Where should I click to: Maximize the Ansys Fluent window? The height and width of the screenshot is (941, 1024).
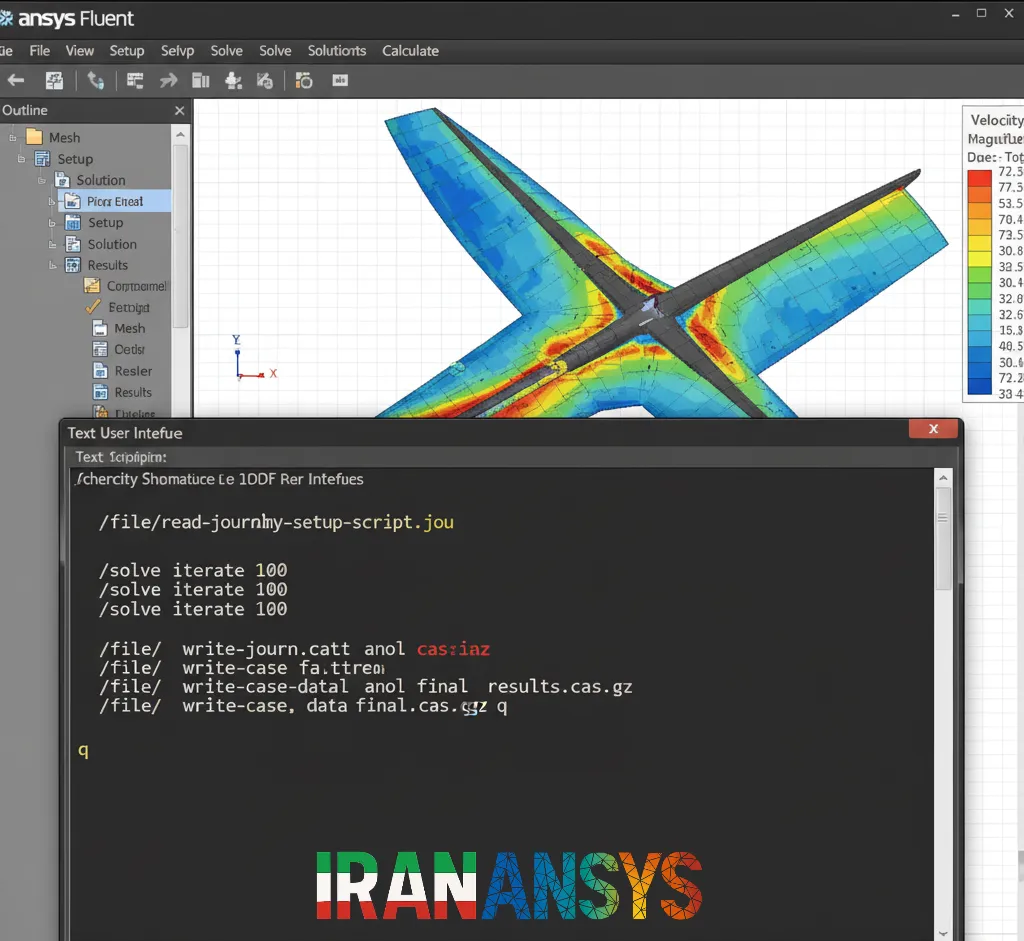coord(982,13)
